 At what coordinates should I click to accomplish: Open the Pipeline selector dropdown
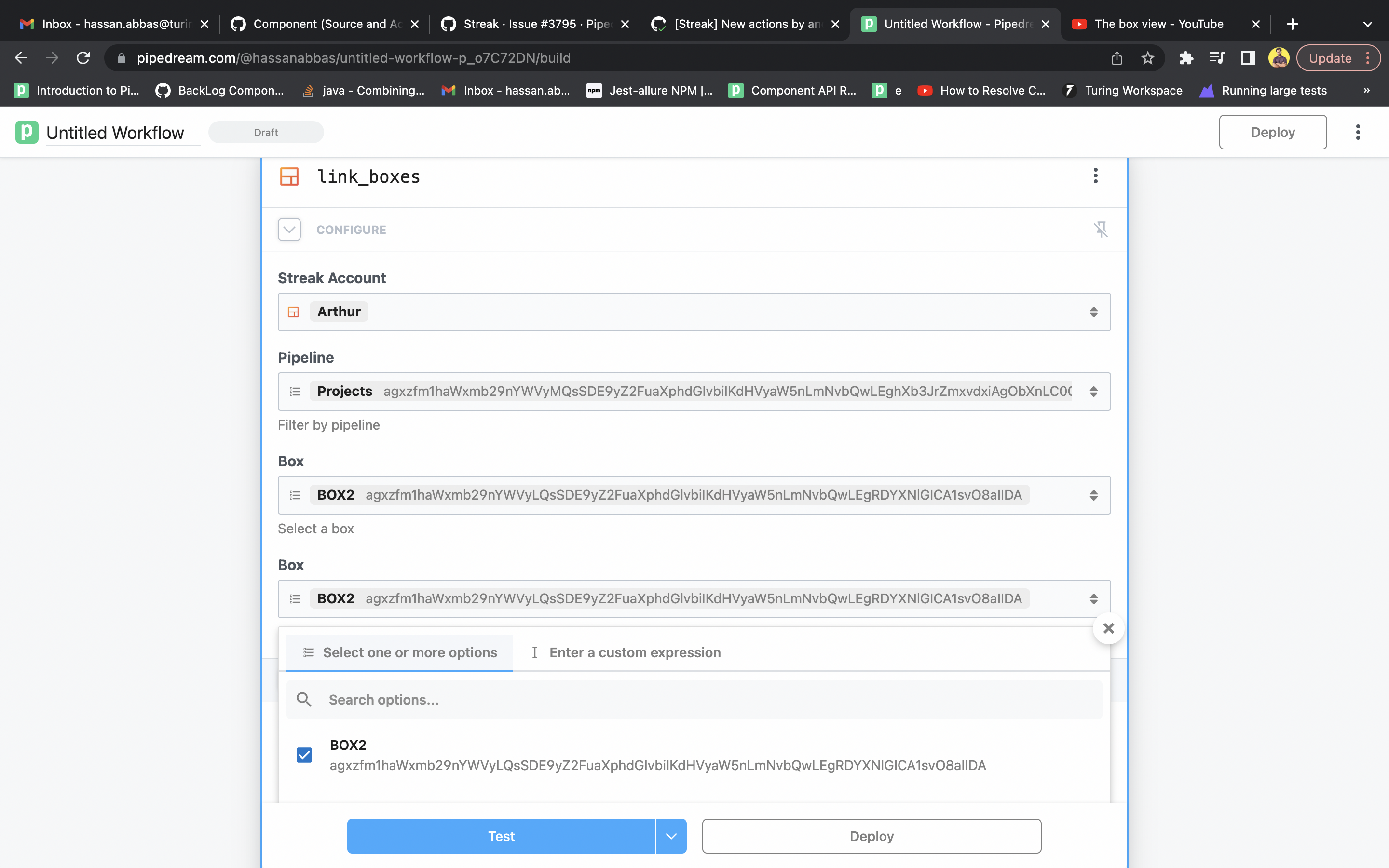click(1094, 391)
